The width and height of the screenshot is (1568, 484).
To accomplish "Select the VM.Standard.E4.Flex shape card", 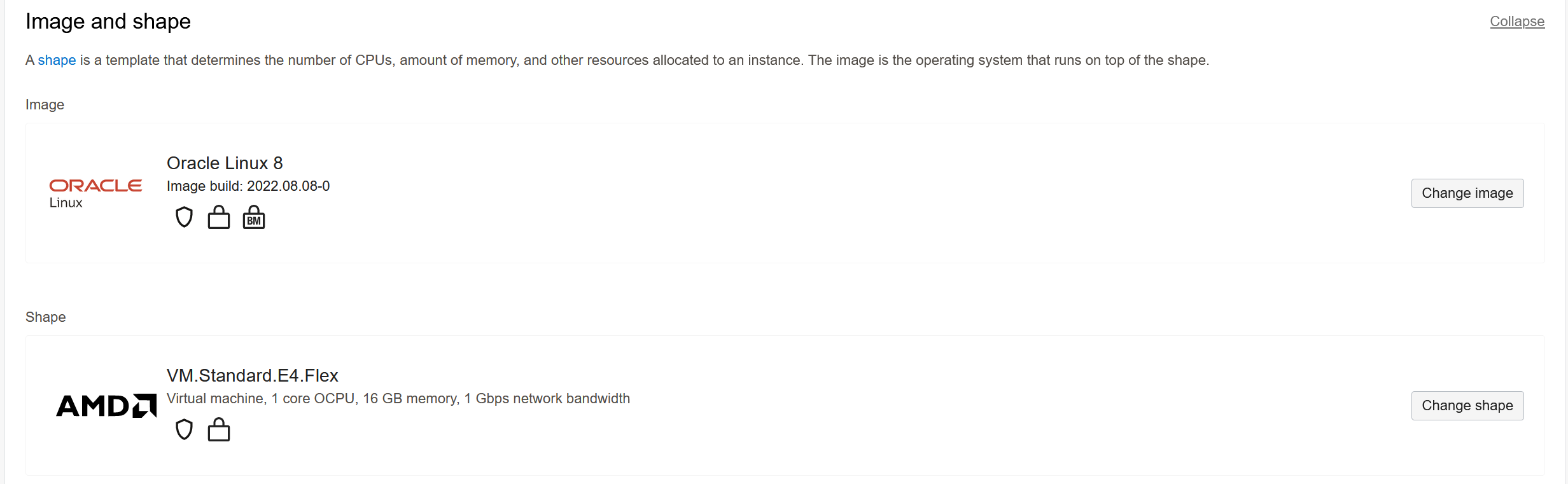I will coord(784,405).
